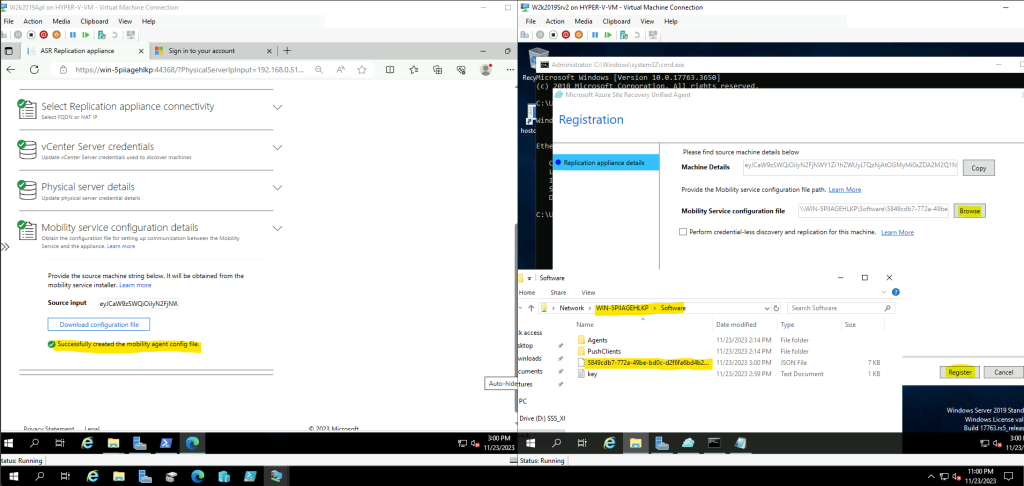Click Browse button for configuration file
1024x486 pixels.
click(970, 211)
